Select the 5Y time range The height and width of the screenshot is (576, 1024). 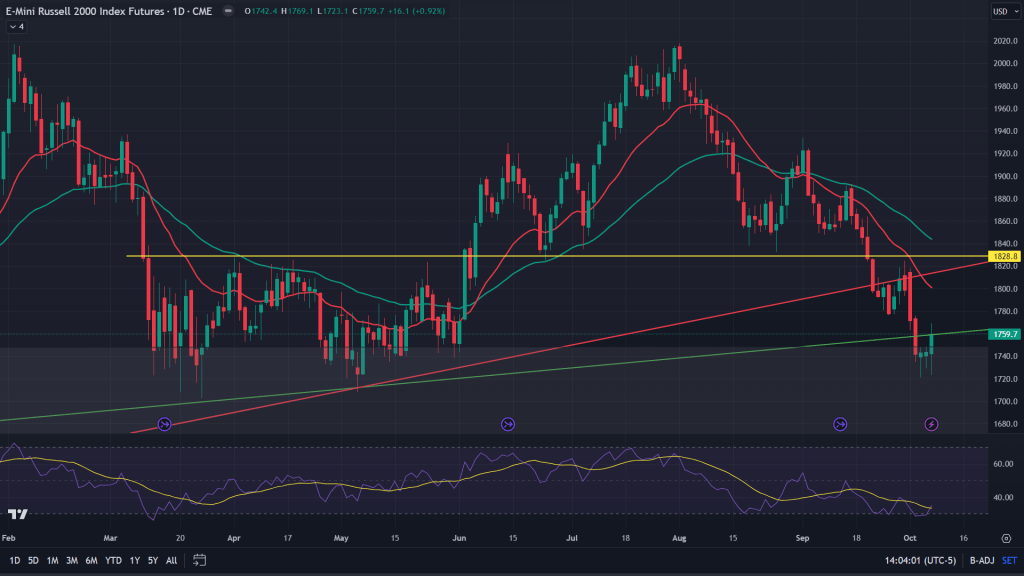(x=152, y=560)
